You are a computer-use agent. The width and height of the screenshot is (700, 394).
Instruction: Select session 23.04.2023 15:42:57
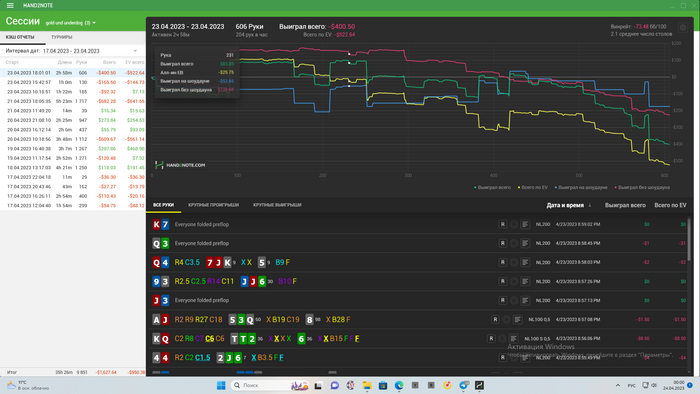click(73, 82)
